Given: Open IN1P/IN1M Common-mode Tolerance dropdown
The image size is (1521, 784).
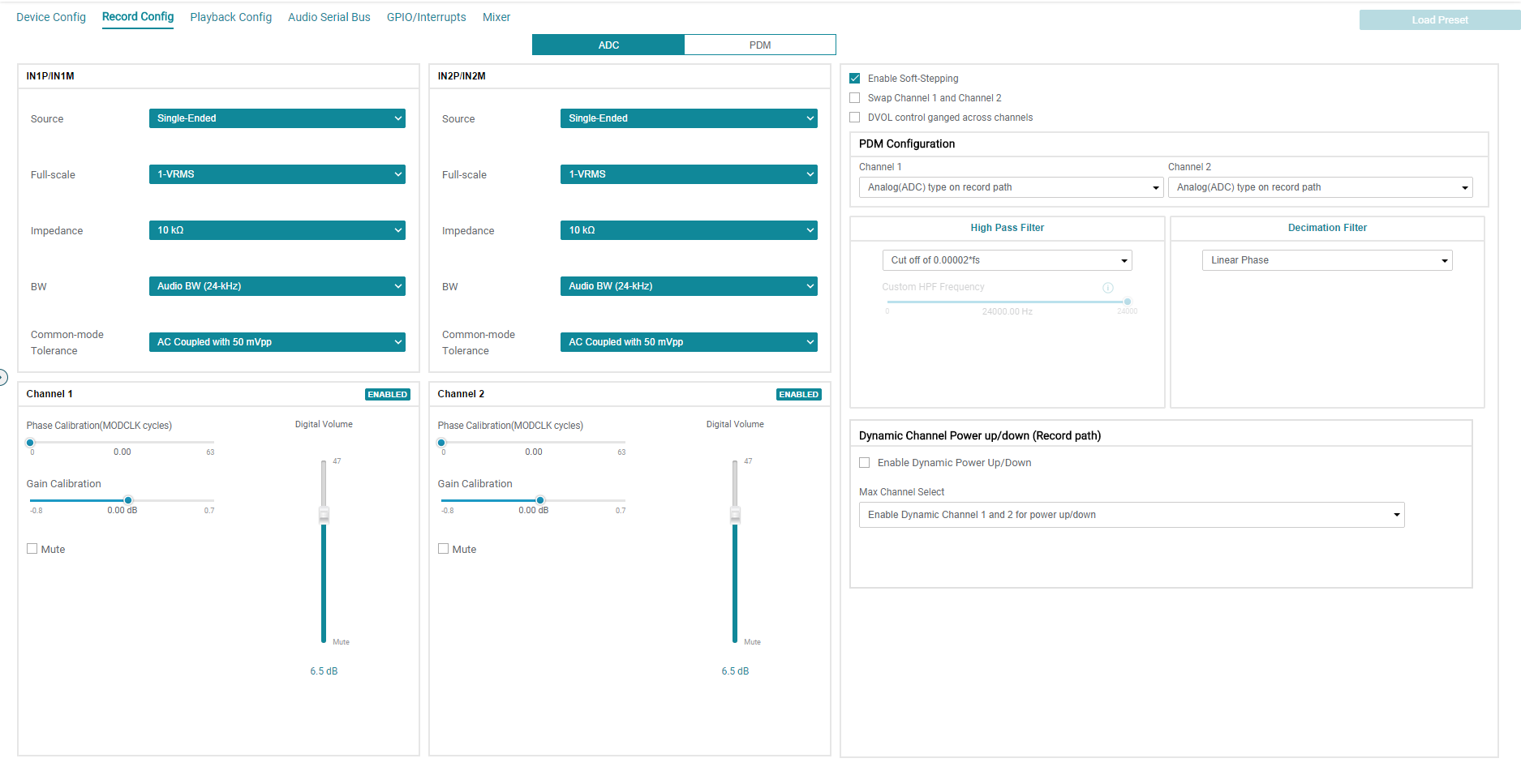Looking at the screenshot, I should [277, 342].
